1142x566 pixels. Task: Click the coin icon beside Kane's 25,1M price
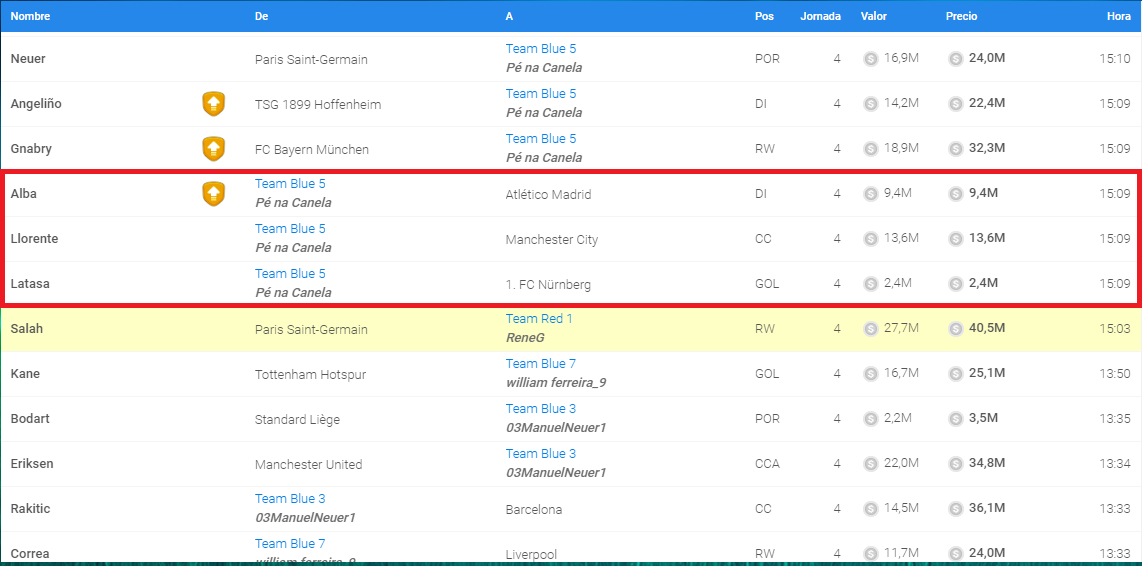[x=956, y=374]
